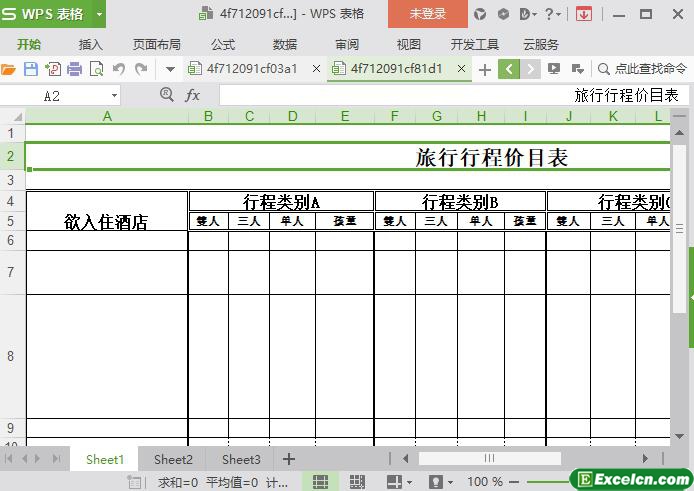This screenshot has width=694, height=491.
Task: Click the Undo arrow icon
Action: pos(119,69)
